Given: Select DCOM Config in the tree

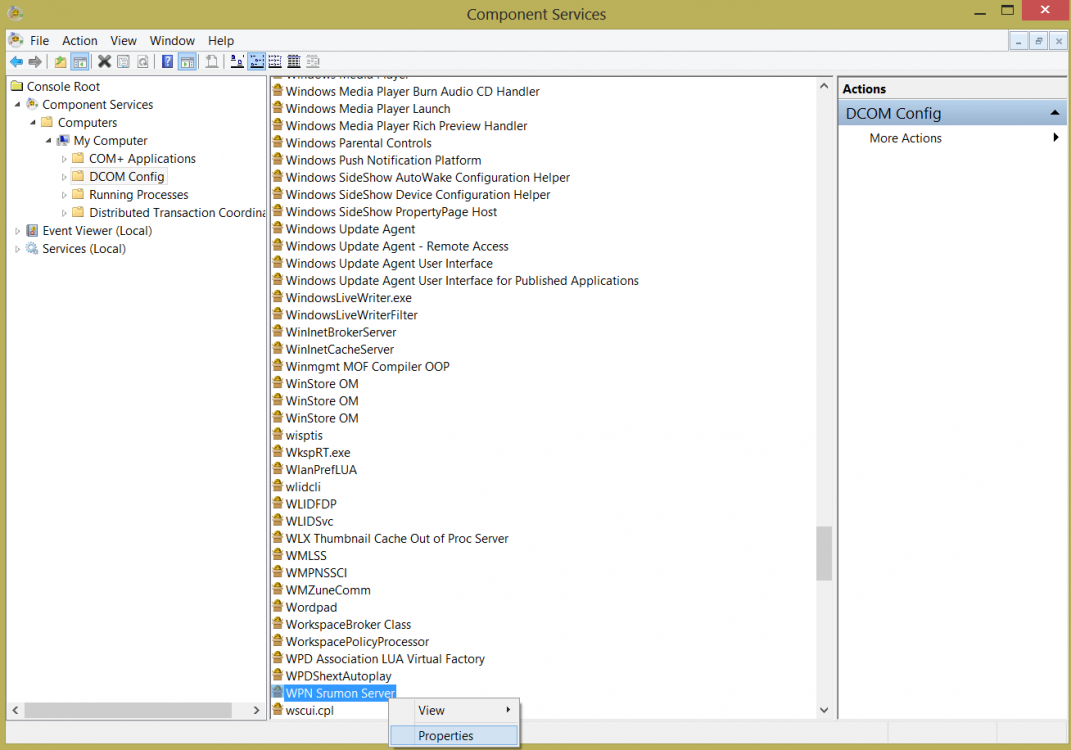Looking at the screenshot, I should click(126, 177).
